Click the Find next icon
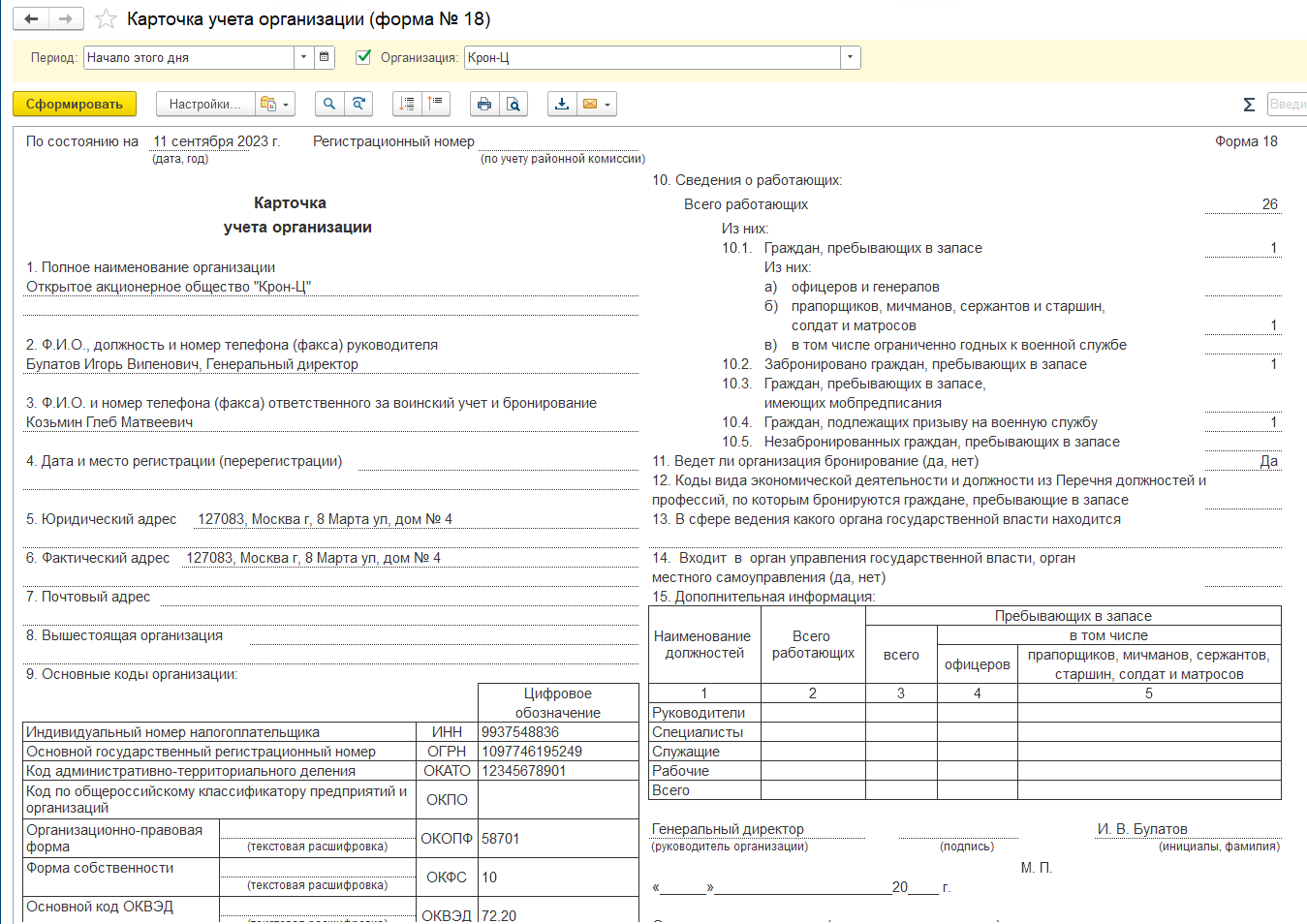The width and height of the screenshot is (1307, 924). (x=358, y=104)
